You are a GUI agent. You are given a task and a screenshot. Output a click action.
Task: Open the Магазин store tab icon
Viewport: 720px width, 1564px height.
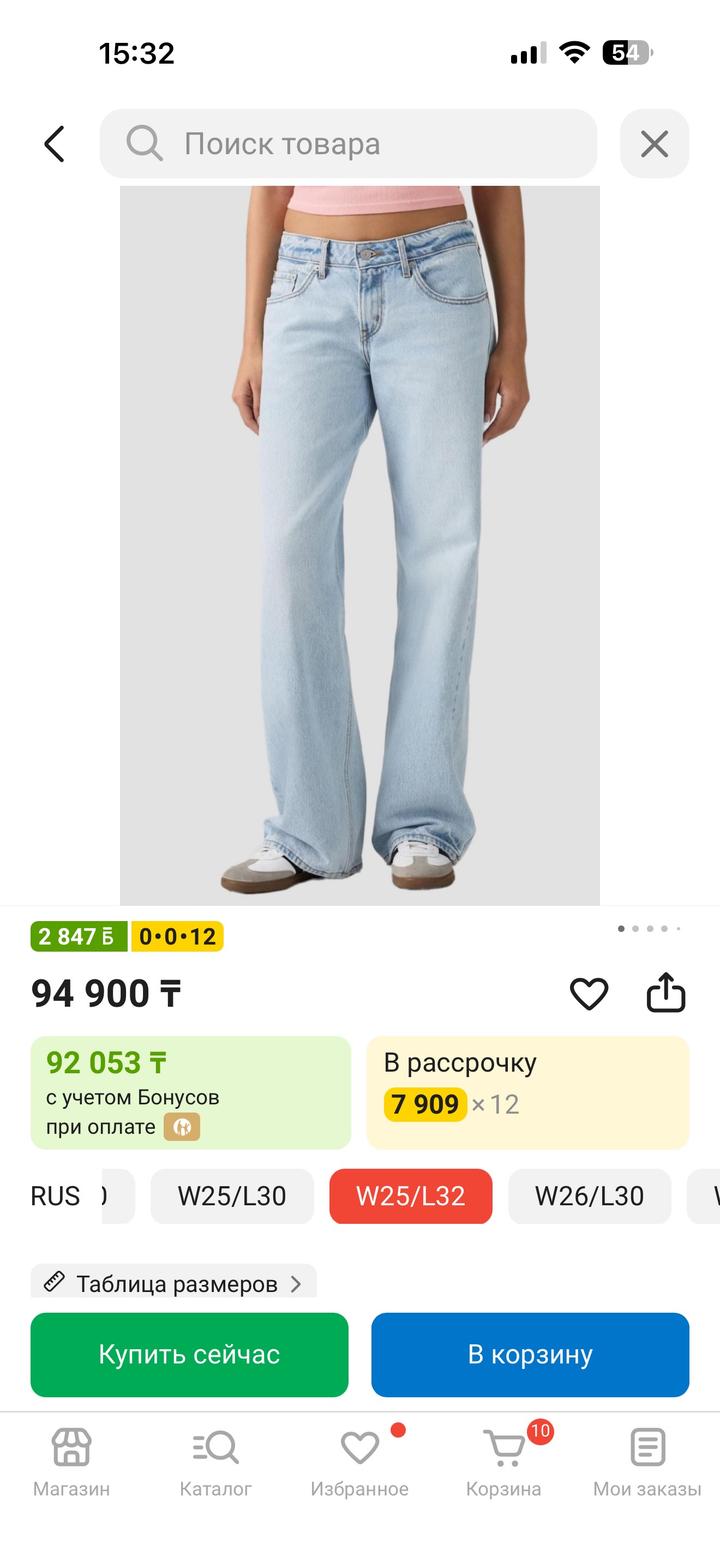pyautogui.click(x=71, y=1447)
